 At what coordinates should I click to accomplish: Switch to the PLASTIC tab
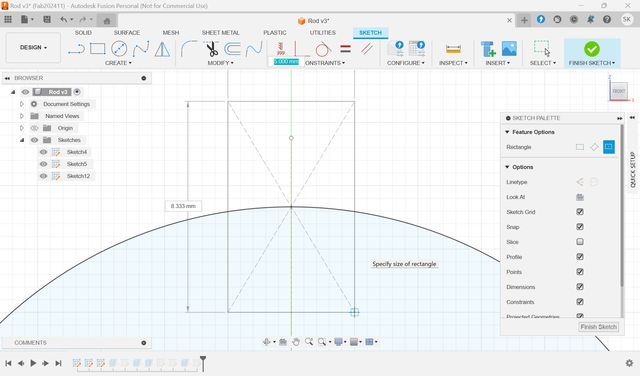275,33
